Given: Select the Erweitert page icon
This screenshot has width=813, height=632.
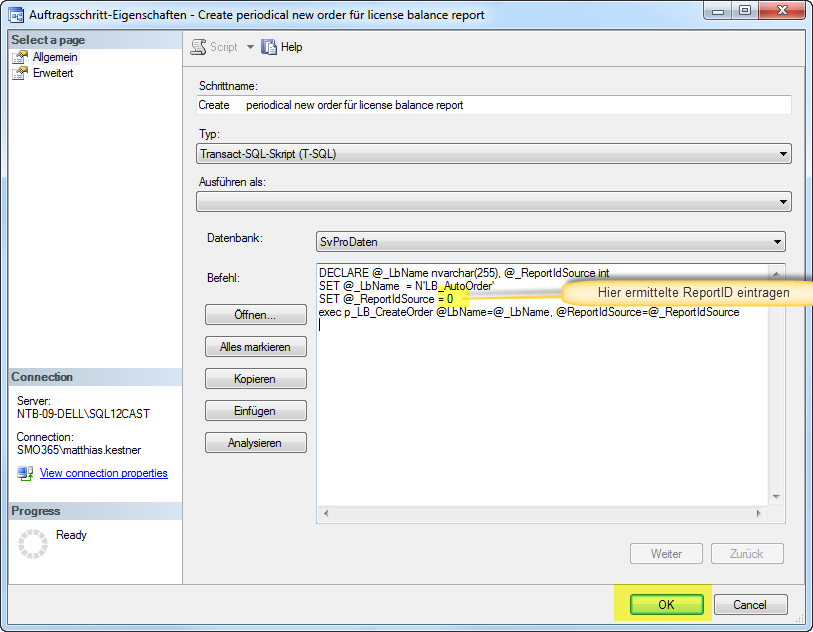Looking at the screenshot, I should (x=21, y=73).
